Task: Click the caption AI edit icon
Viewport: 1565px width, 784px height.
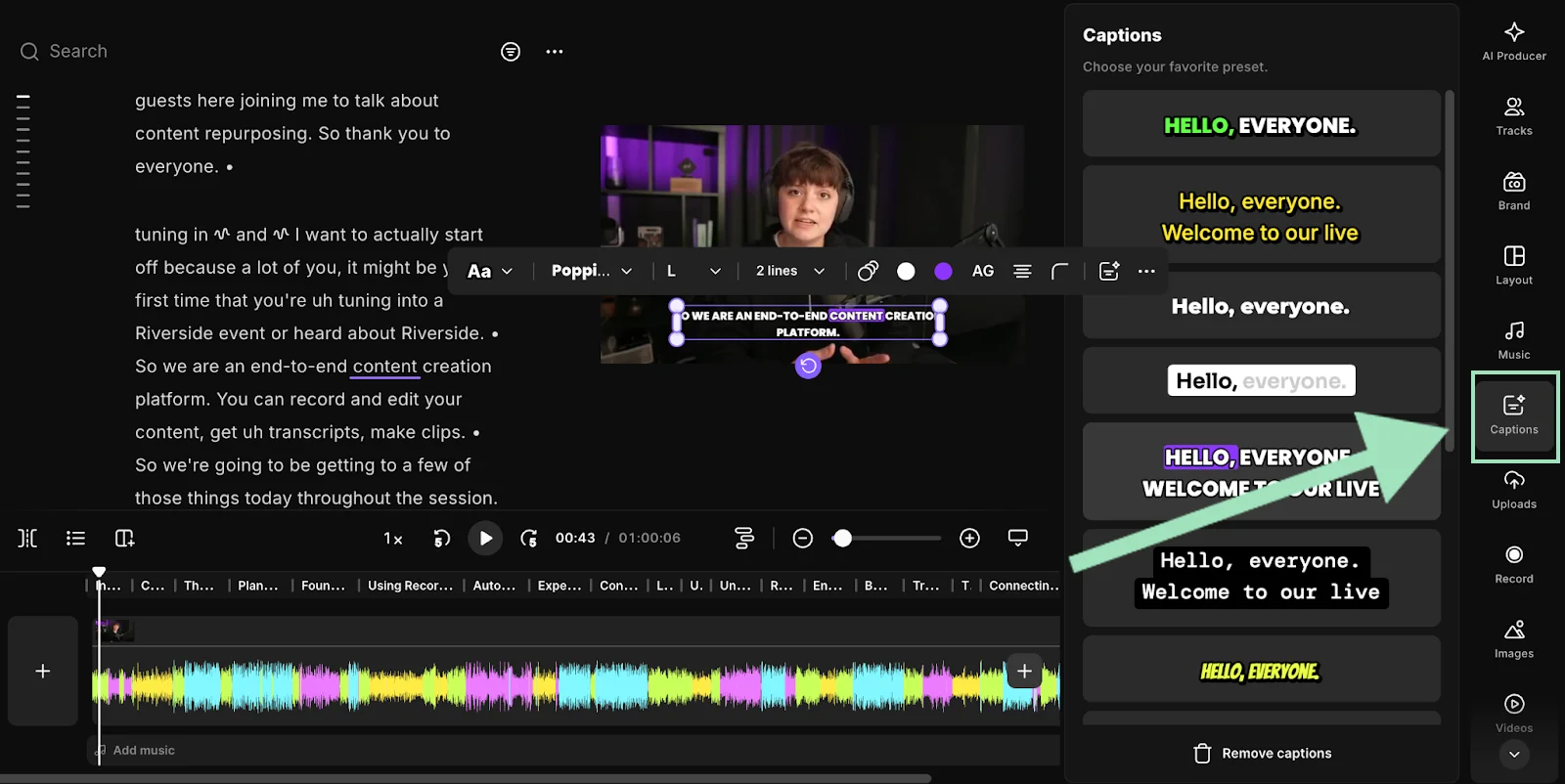Action: click(1109, 271)
